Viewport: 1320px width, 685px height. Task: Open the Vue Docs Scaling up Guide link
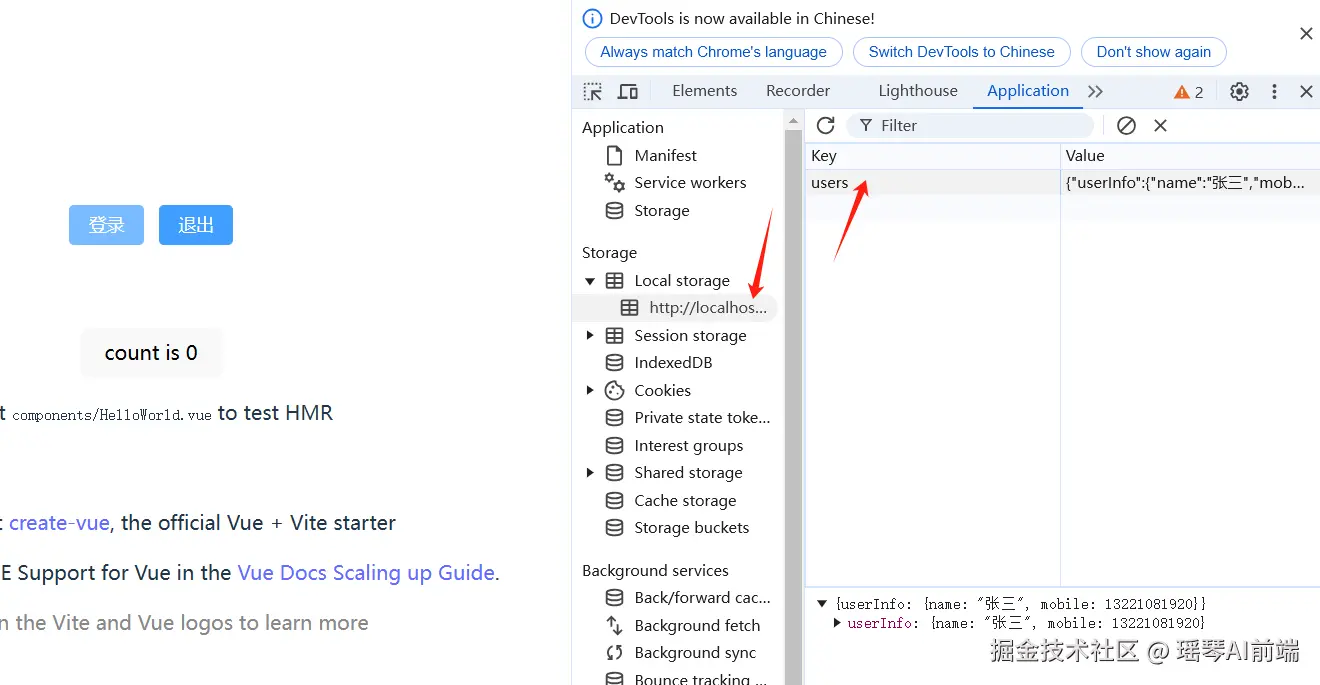pos(366,573)
